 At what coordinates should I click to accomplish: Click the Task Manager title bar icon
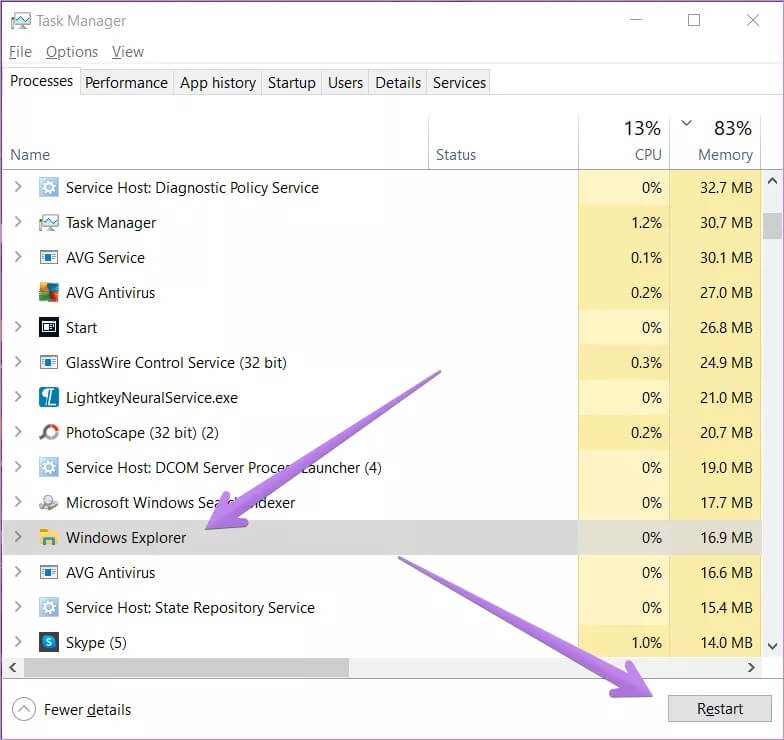[20, 20]
